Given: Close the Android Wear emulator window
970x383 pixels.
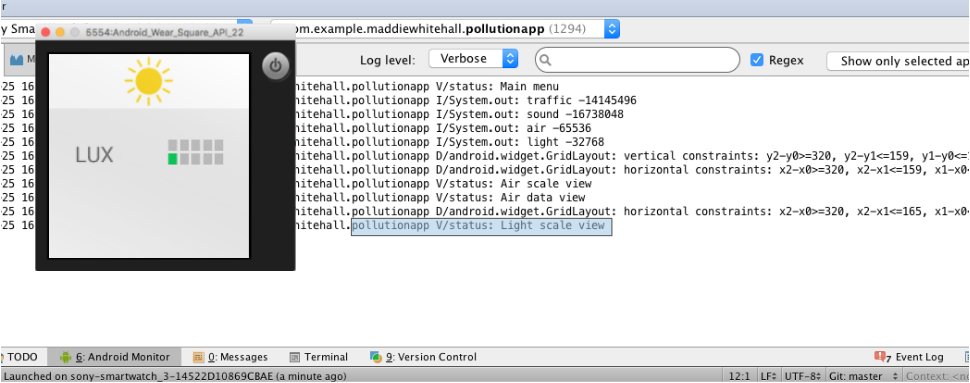Looking at the screenshot, I should pyautogui.click(x=45, y=32).
